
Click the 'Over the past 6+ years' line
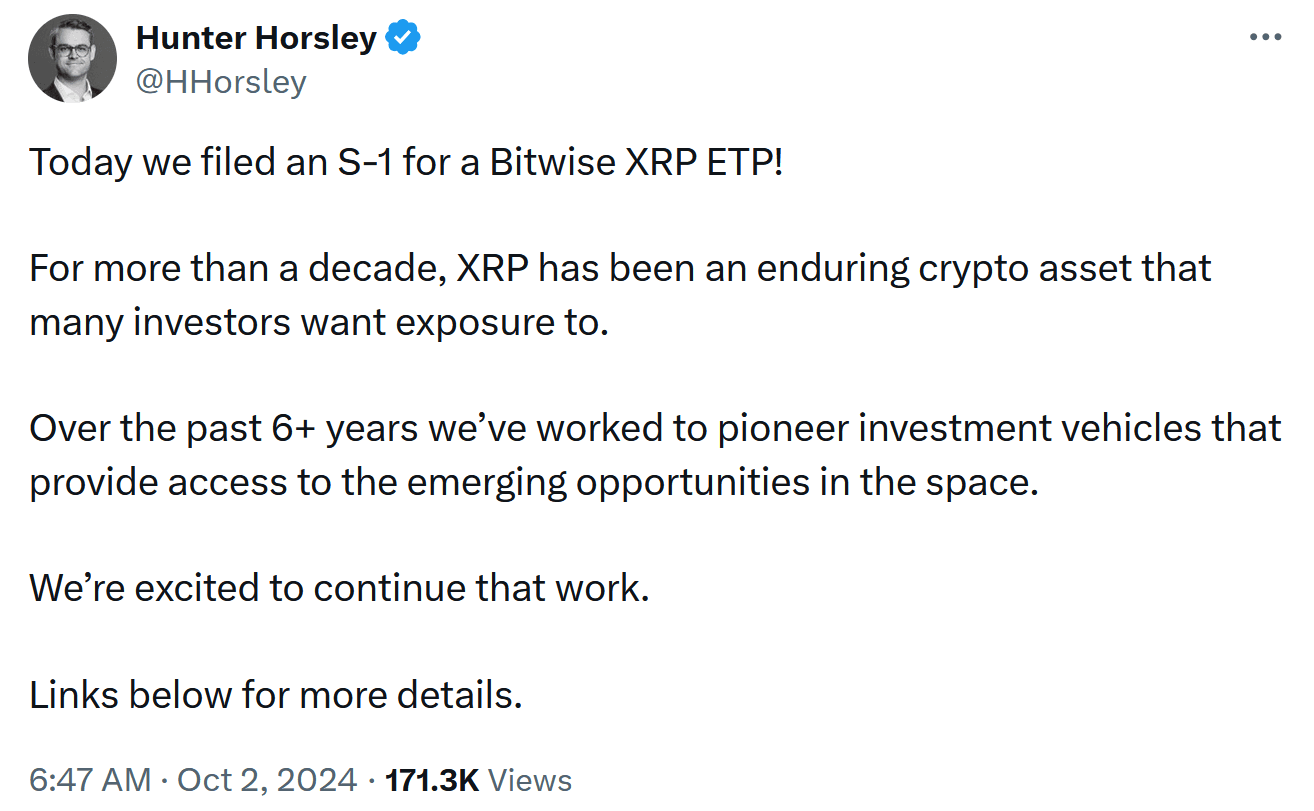click(x=655, y=428)
